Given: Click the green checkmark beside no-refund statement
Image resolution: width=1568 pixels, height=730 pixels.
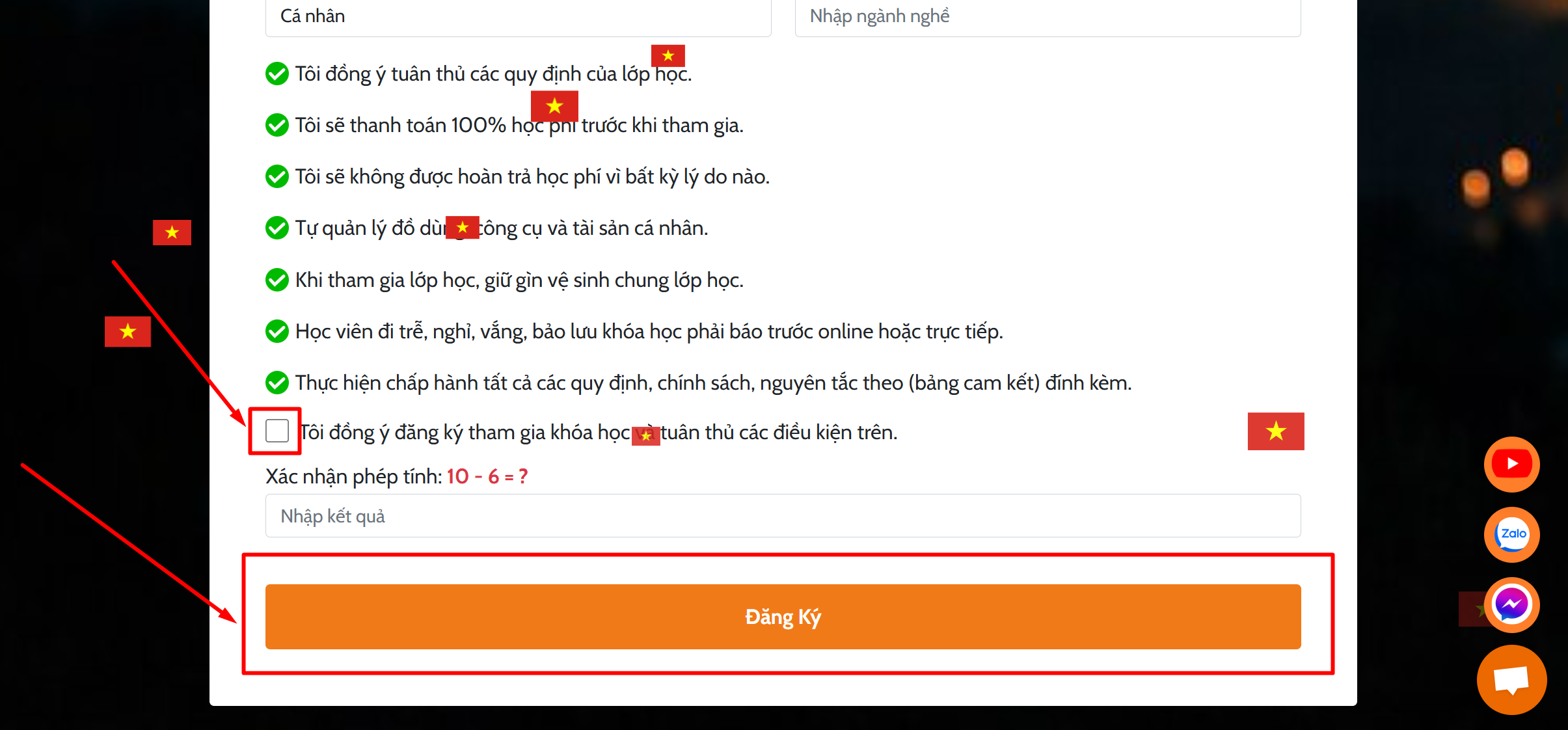Looking at the screenshot, I should coord(277,176).
